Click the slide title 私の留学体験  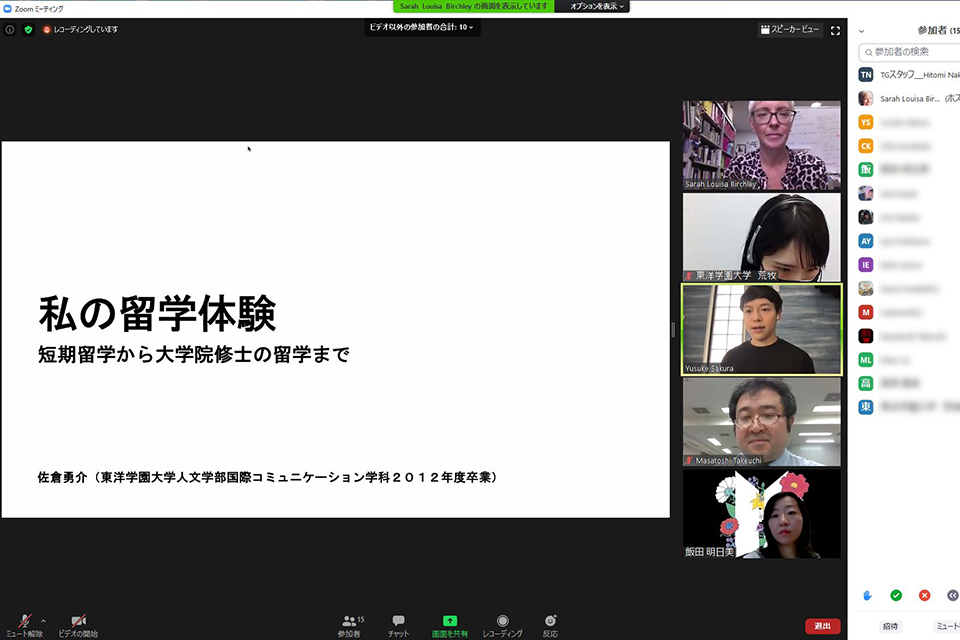click(x=157, y=314)
